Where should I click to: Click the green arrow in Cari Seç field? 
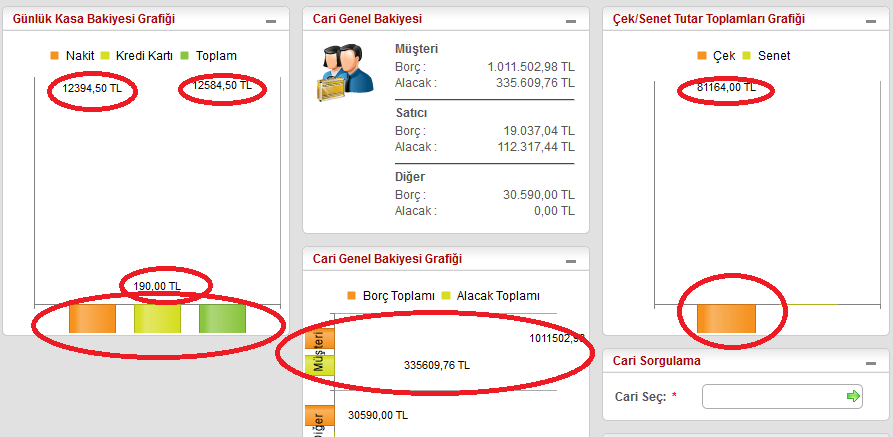(x=853, y=396)
